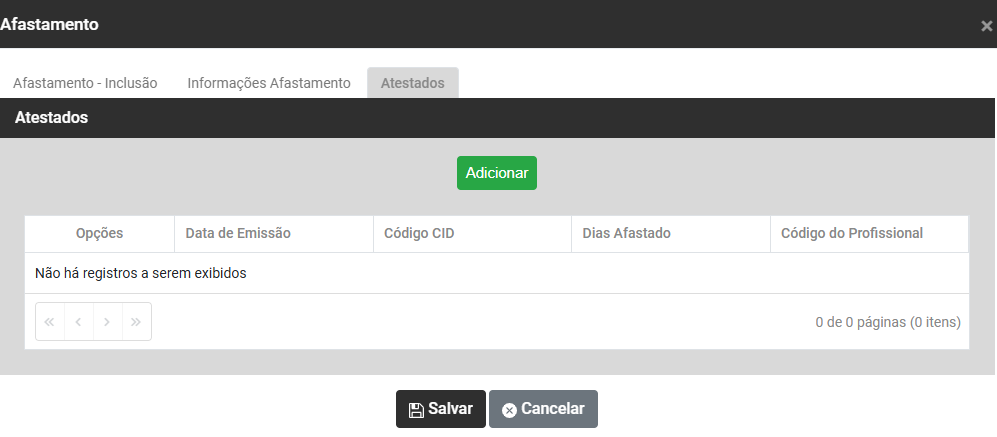Open the Informações Afastamento tab
997x437 pixels.
click(269, 83)
